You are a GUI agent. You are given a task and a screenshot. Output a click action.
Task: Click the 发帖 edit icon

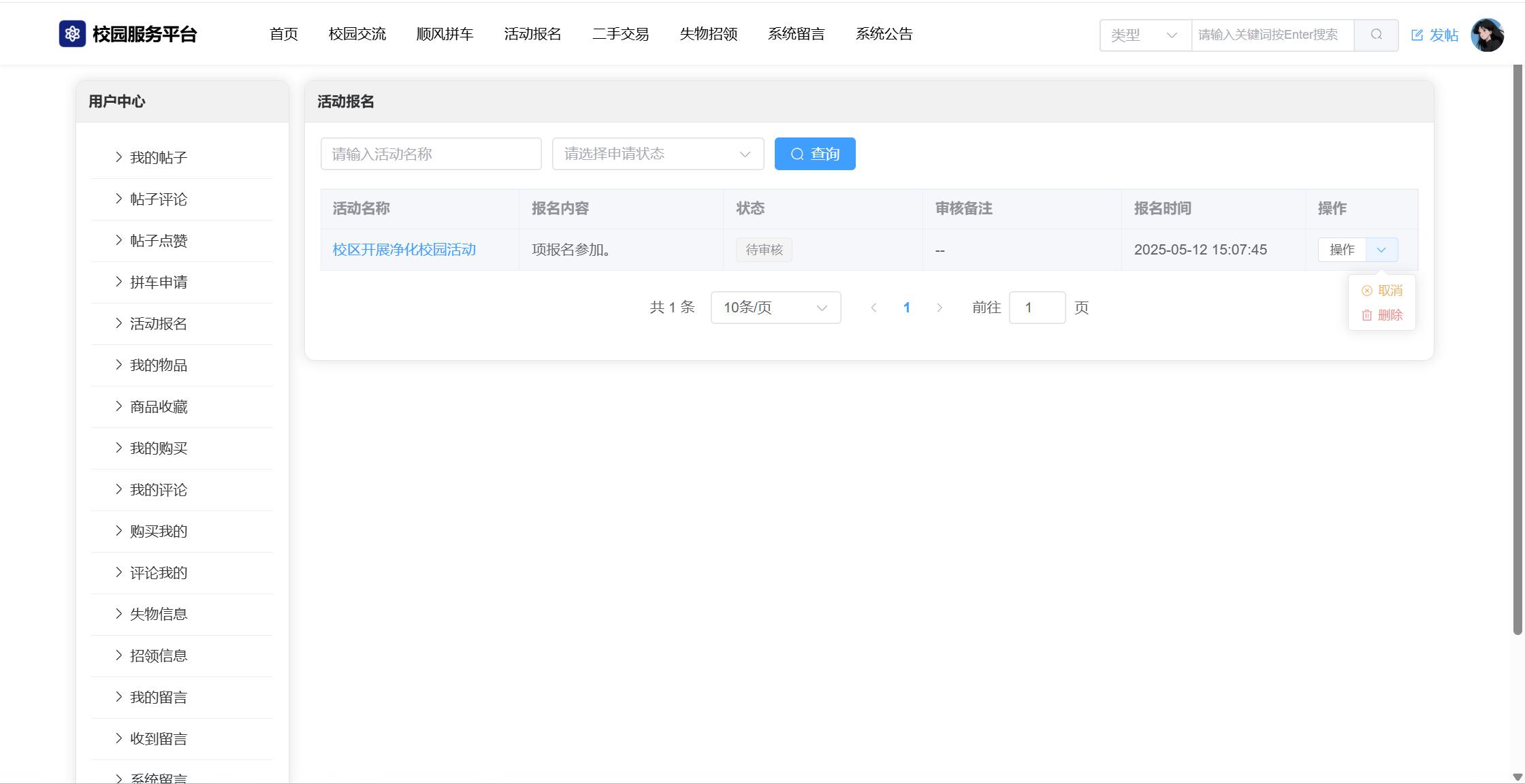[x=1417, y=35]
